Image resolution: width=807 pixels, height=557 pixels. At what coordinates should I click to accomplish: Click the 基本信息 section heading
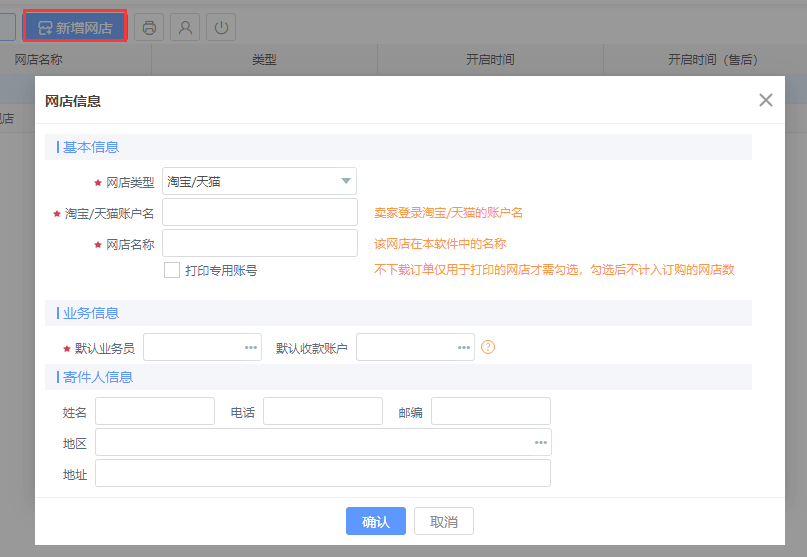pyautogui.click(x=91, y=147)
